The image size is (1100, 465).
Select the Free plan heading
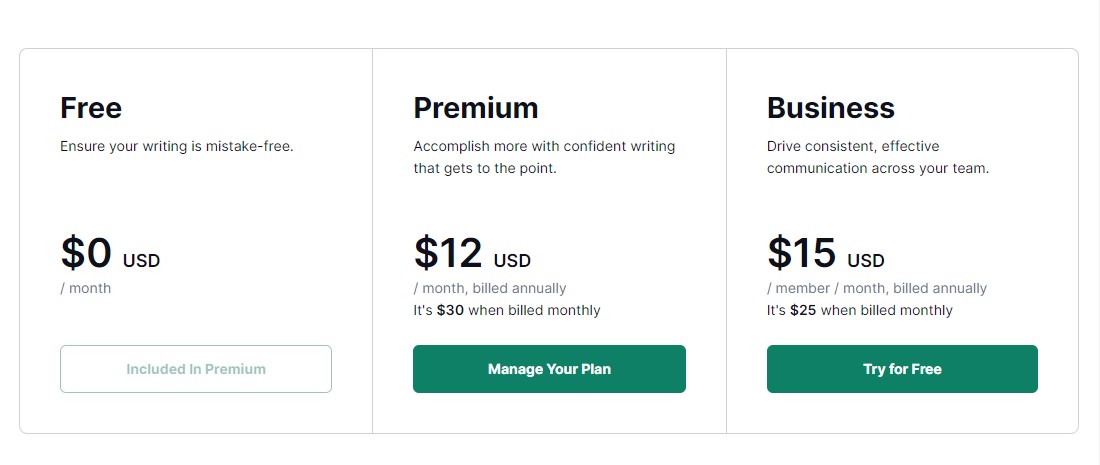[91, 108]
